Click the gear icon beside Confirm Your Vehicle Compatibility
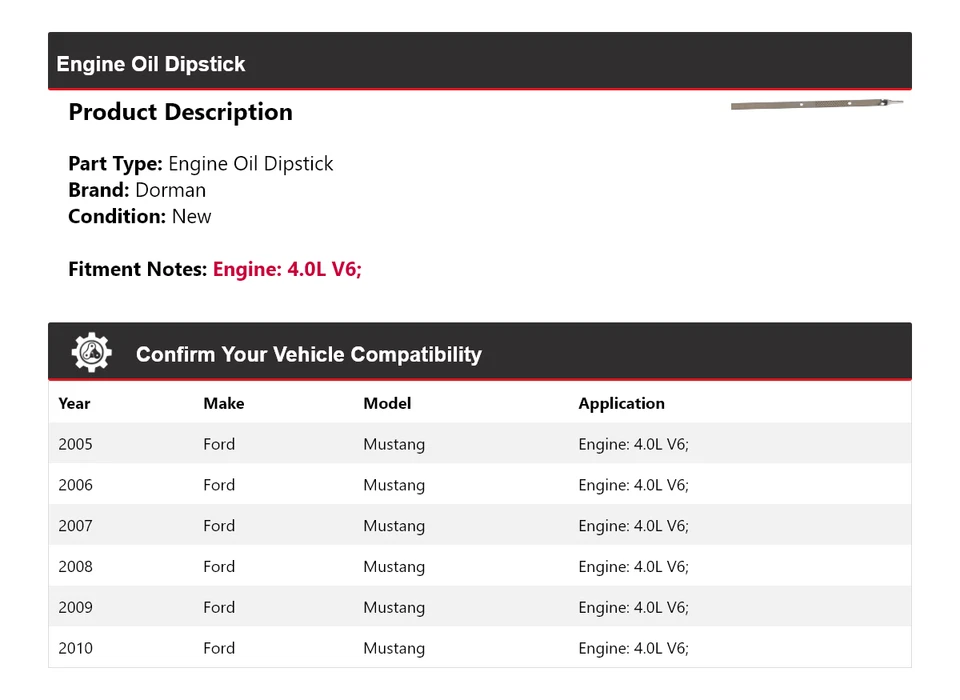 [x=92, y=353]
